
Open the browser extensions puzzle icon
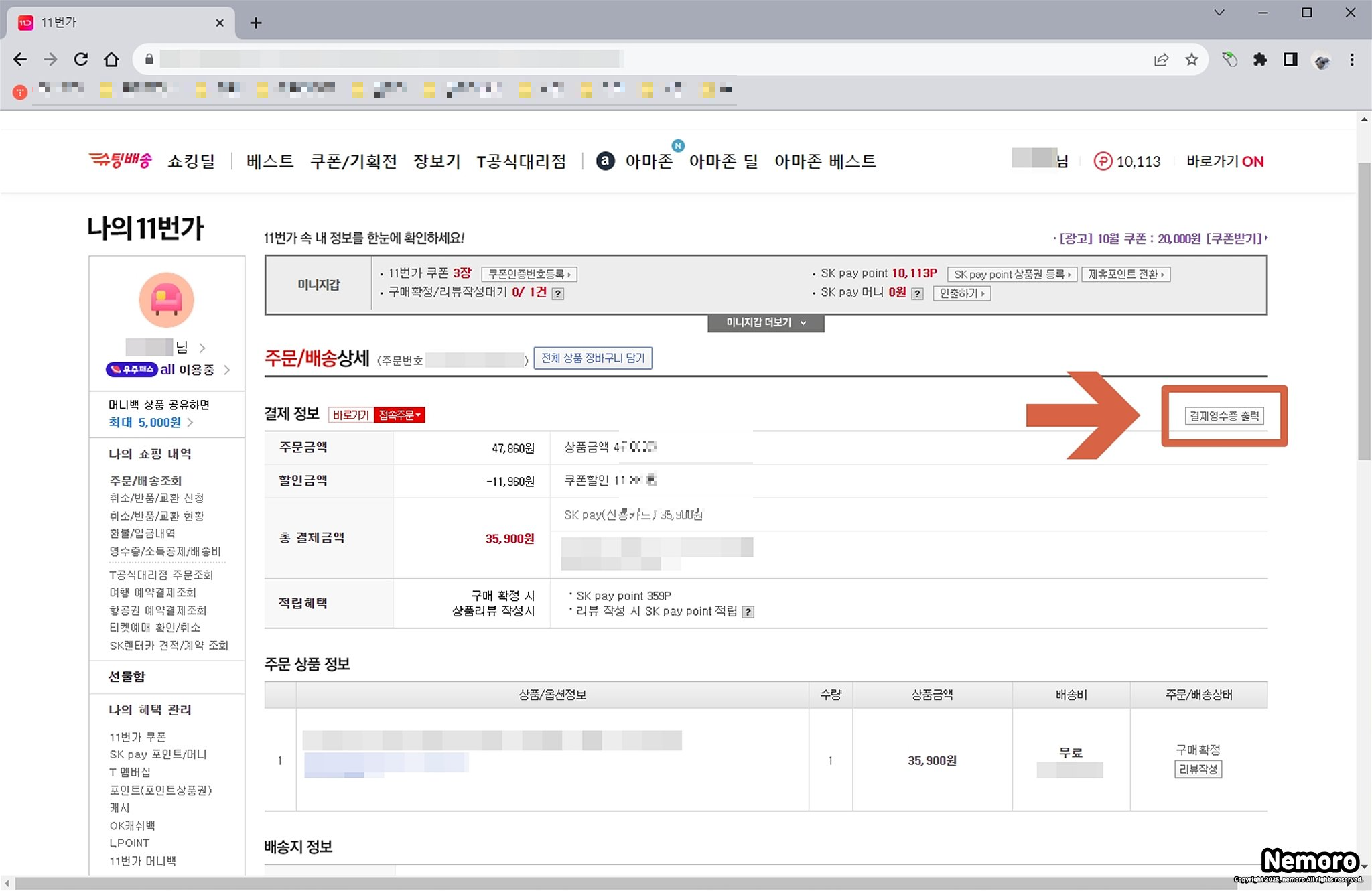tap(1259, 60)
